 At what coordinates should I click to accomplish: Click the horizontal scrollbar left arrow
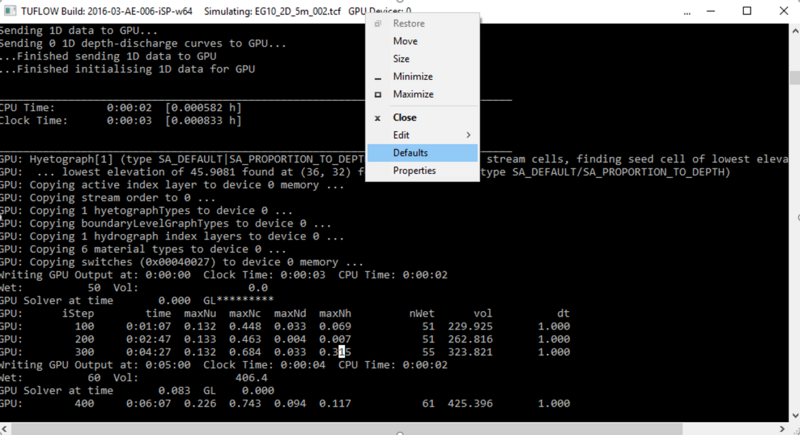pos(5,429)
